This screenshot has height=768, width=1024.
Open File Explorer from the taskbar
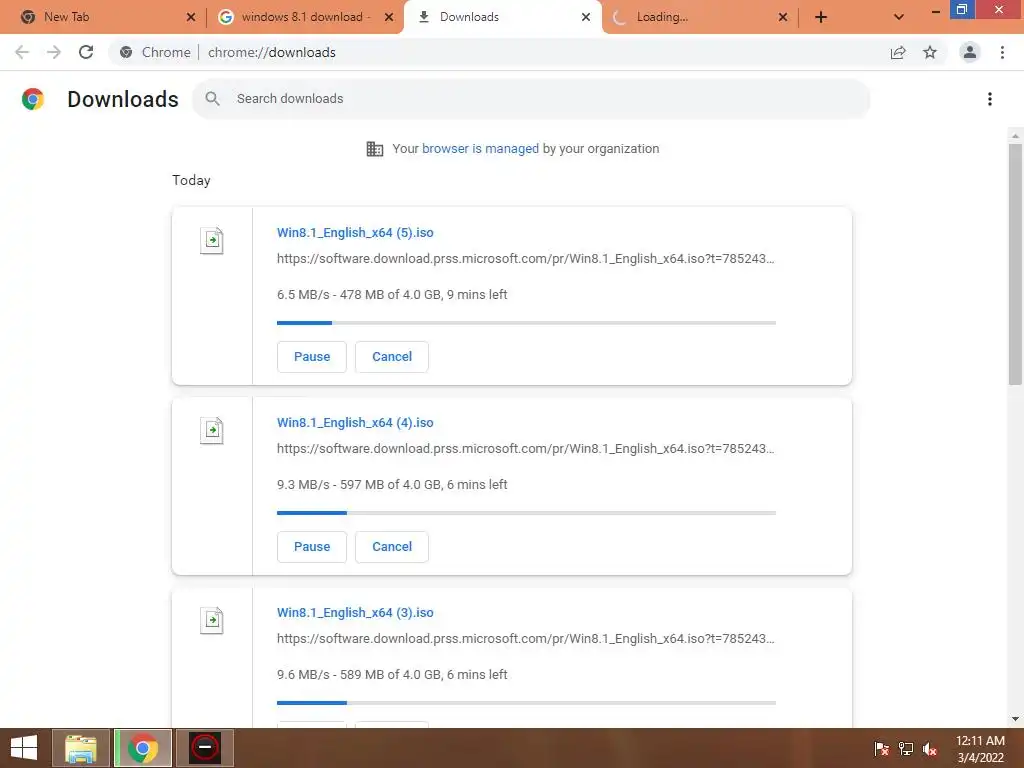pos(81,748)
